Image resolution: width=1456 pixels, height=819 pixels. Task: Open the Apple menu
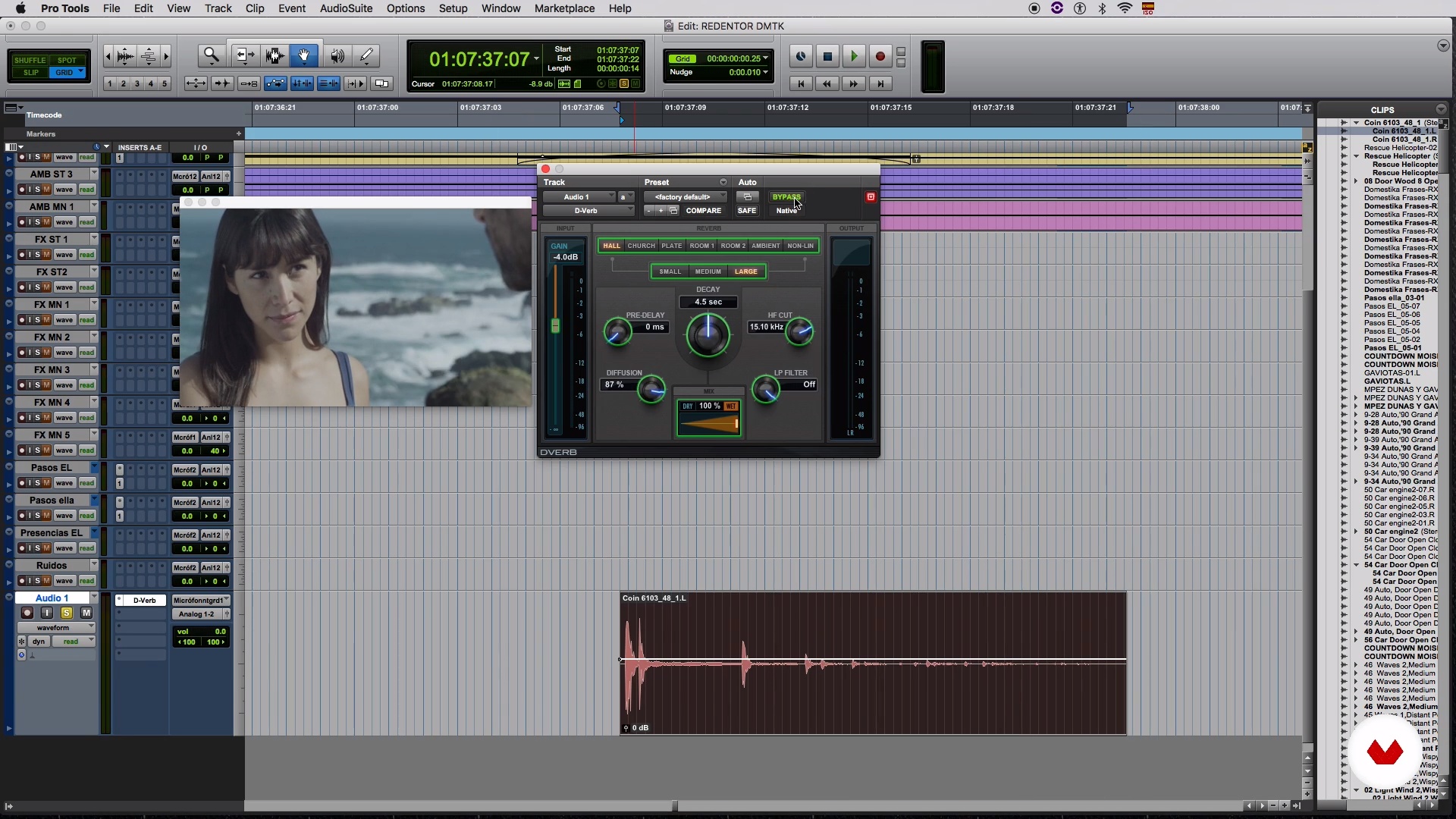(20, 8)
